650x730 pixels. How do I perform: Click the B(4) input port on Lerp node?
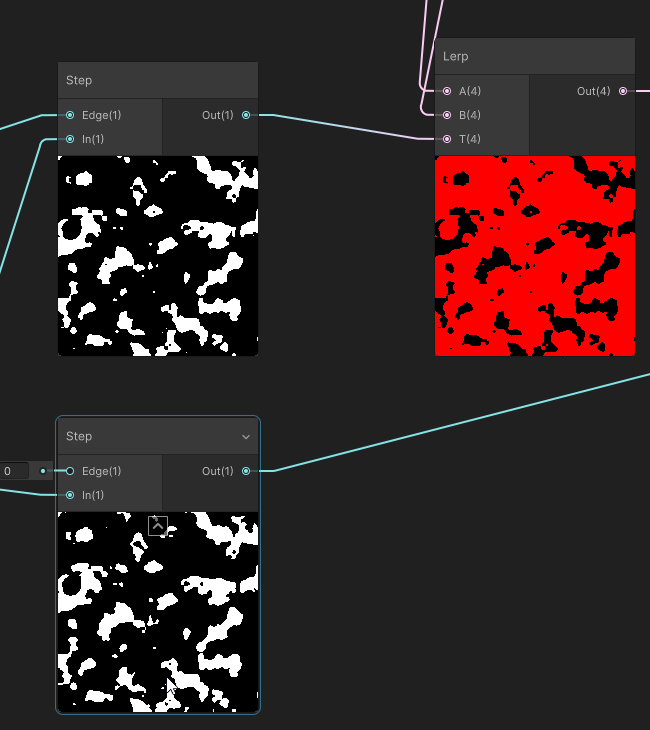pos(447,115)
